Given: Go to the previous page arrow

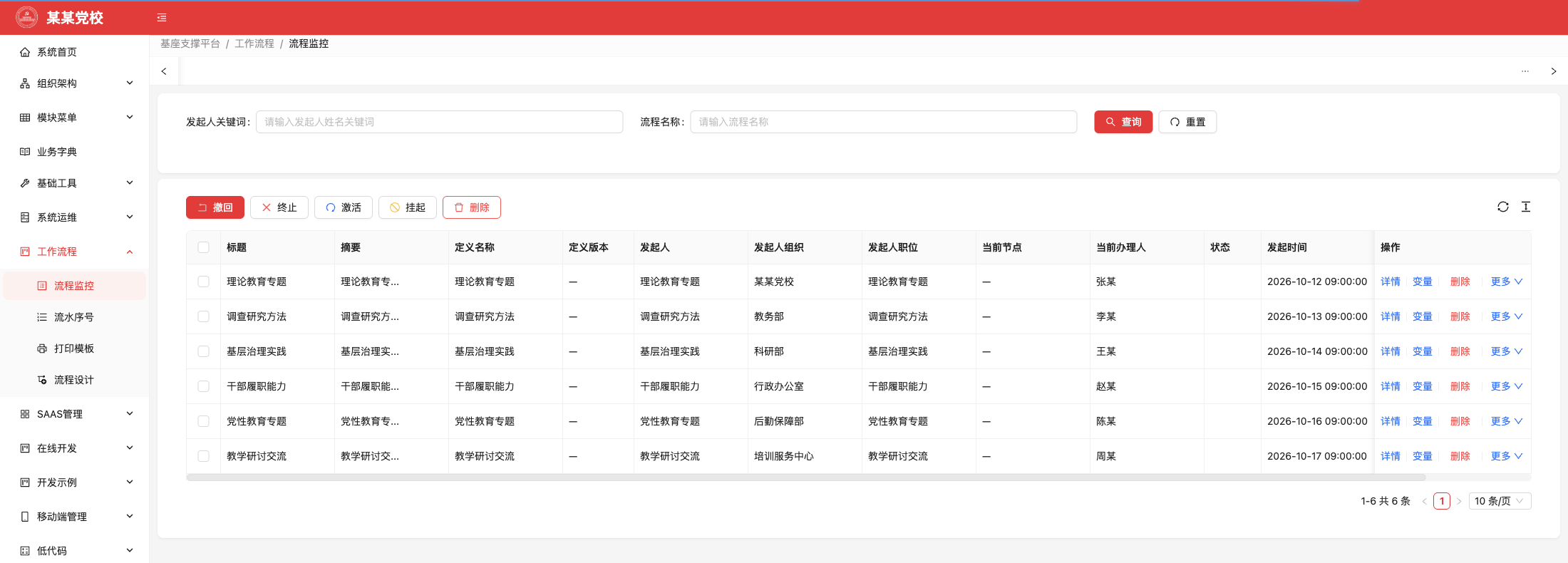Looking at the screenshot, I should click(x=1425, y=501).
